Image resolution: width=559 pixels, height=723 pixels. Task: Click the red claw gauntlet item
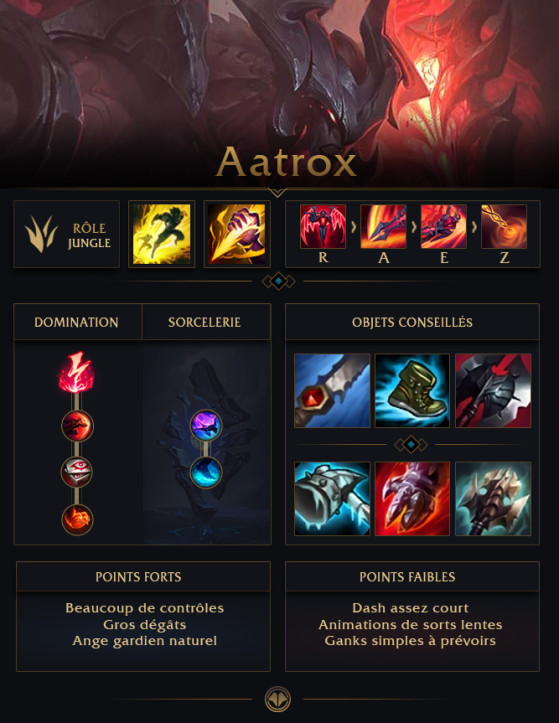(x=412, y=499)
